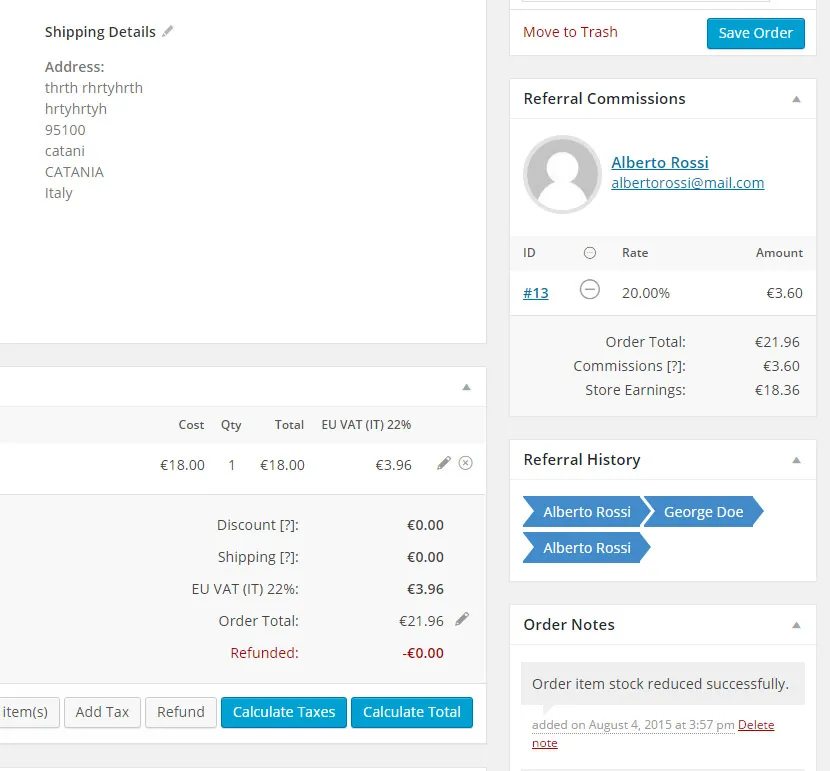Open referral #13 details link
Image resolution: width=830 pixels, height=771 pixels.
tap(535, 293)
